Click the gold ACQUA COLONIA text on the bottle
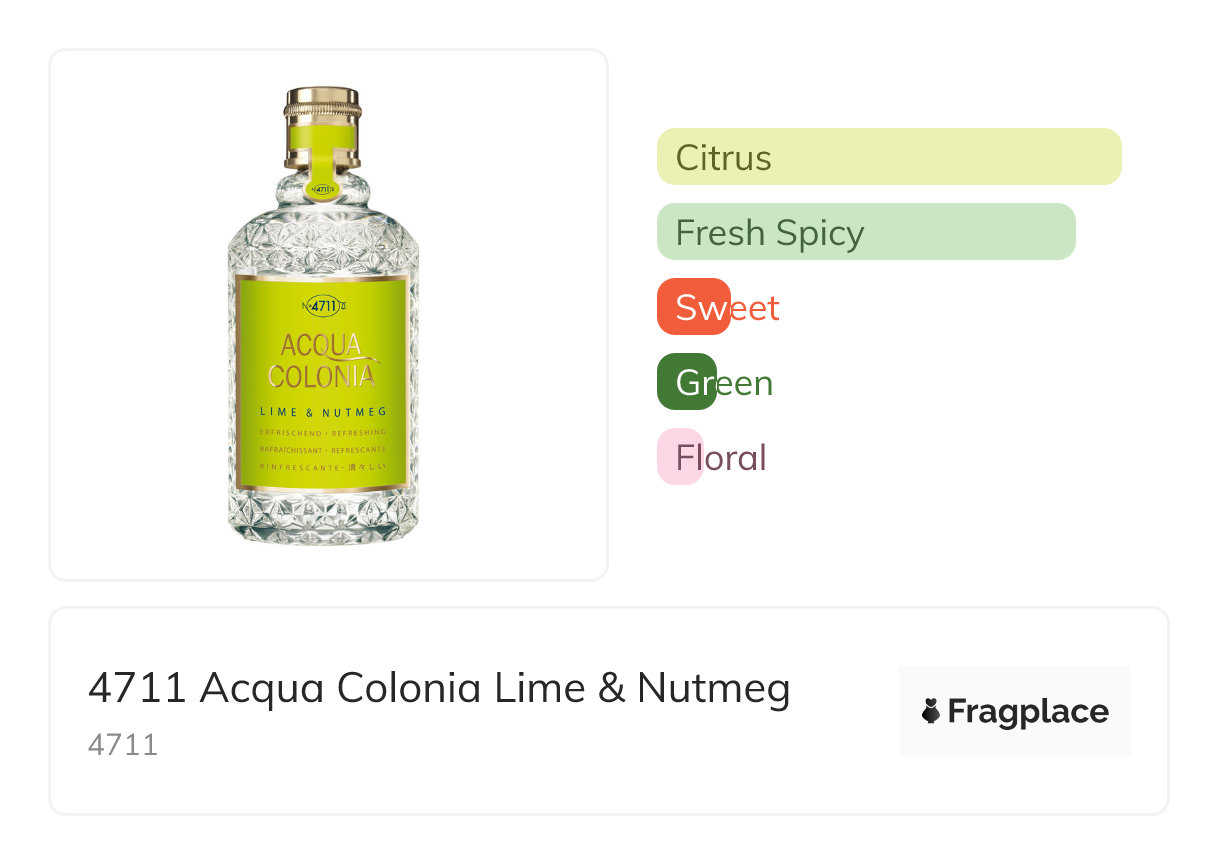 tap(323, 361)
